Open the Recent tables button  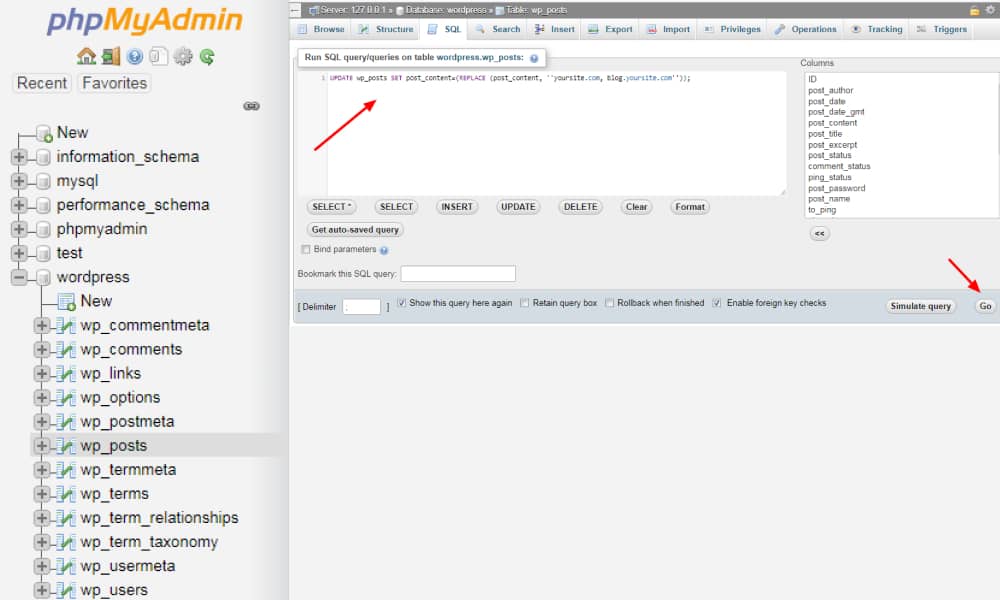(42, 83)
